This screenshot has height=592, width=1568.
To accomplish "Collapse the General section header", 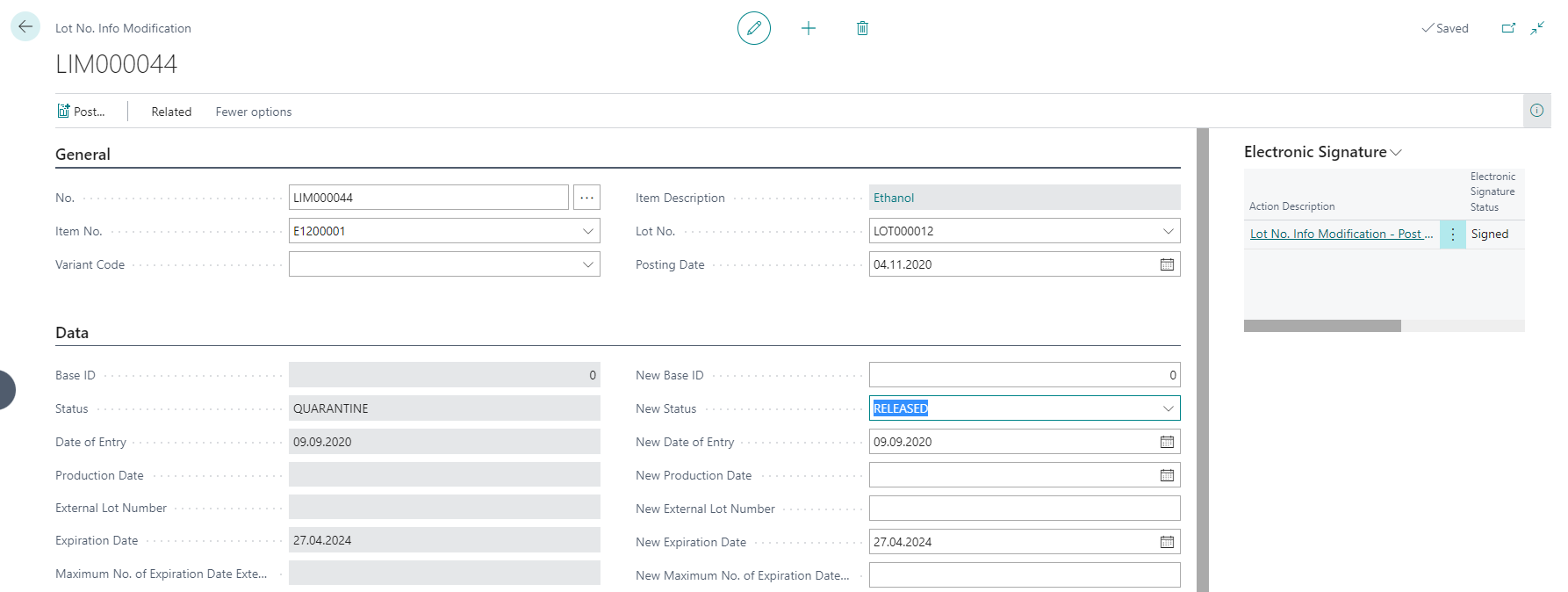I will point(83,155).
